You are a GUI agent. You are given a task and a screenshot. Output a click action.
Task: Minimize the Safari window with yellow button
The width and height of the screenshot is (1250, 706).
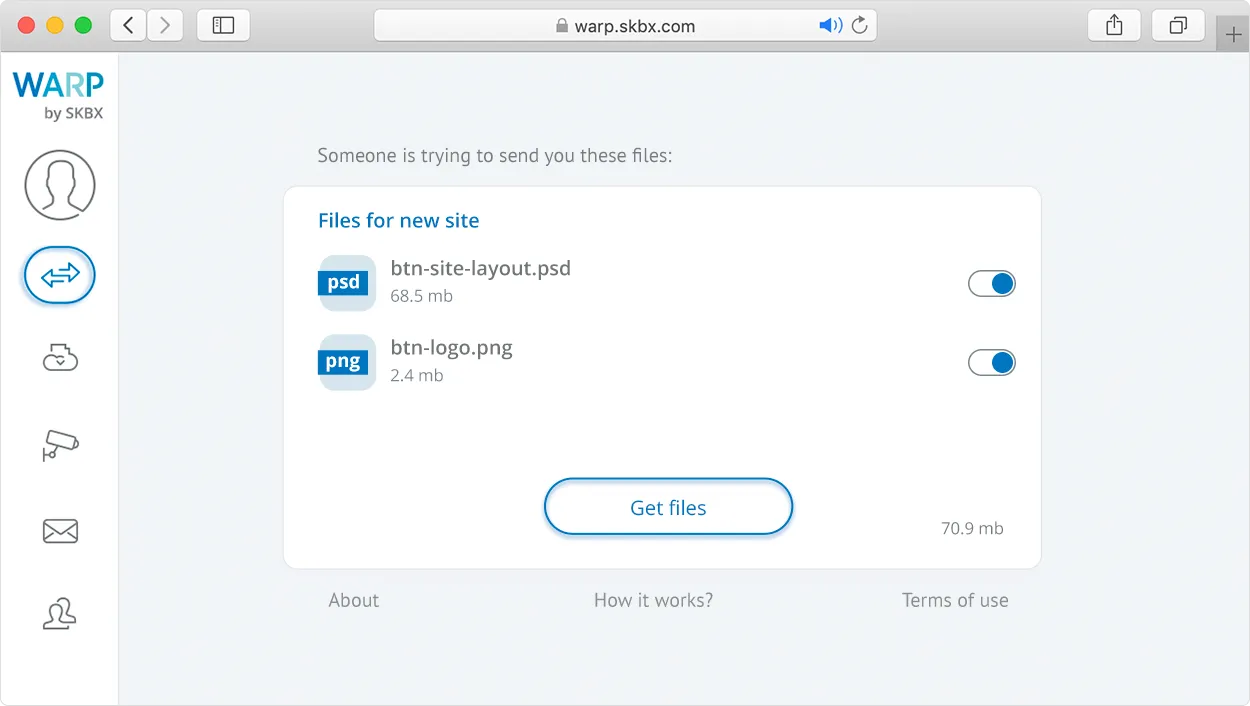click(x=55, y=25)
